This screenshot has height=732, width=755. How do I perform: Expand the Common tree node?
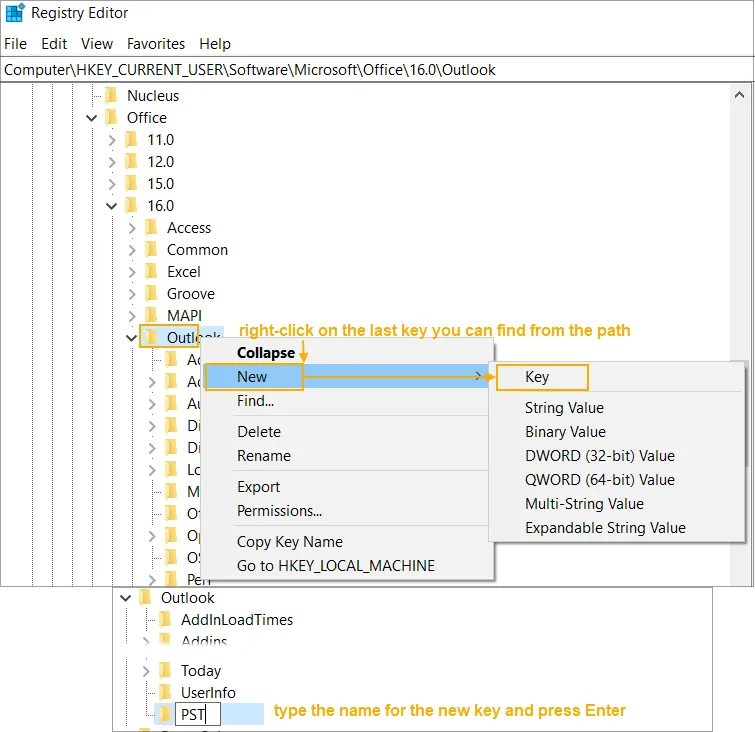132,250
